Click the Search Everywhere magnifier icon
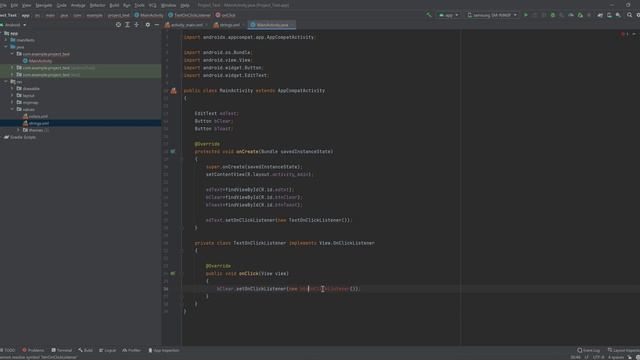Image resolution: width=640 pixels, height=360 pixels. tap(629, 15)
